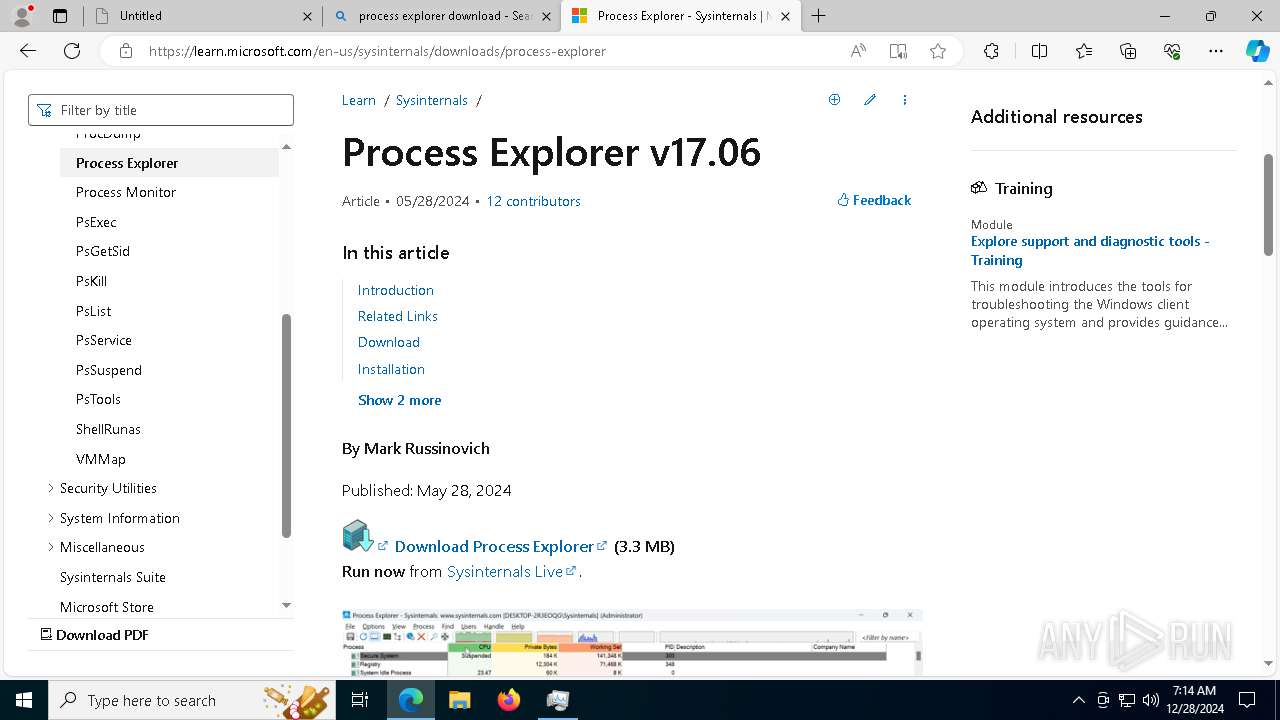Screen dimensions: 1280x720
Task: Open the article's more options dots
Action: coord(905,100)
